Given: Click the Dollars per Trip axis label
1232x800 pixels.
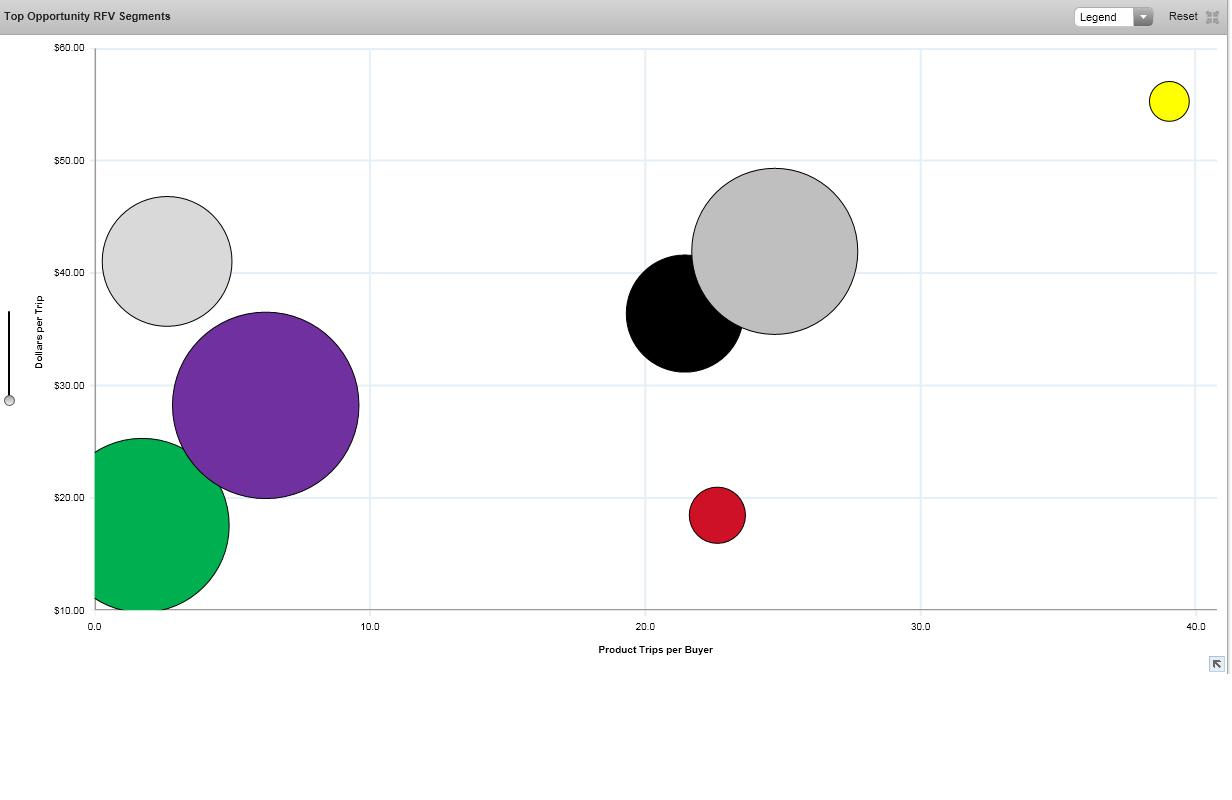Looking at the screenshot, I should coord(39,332).
